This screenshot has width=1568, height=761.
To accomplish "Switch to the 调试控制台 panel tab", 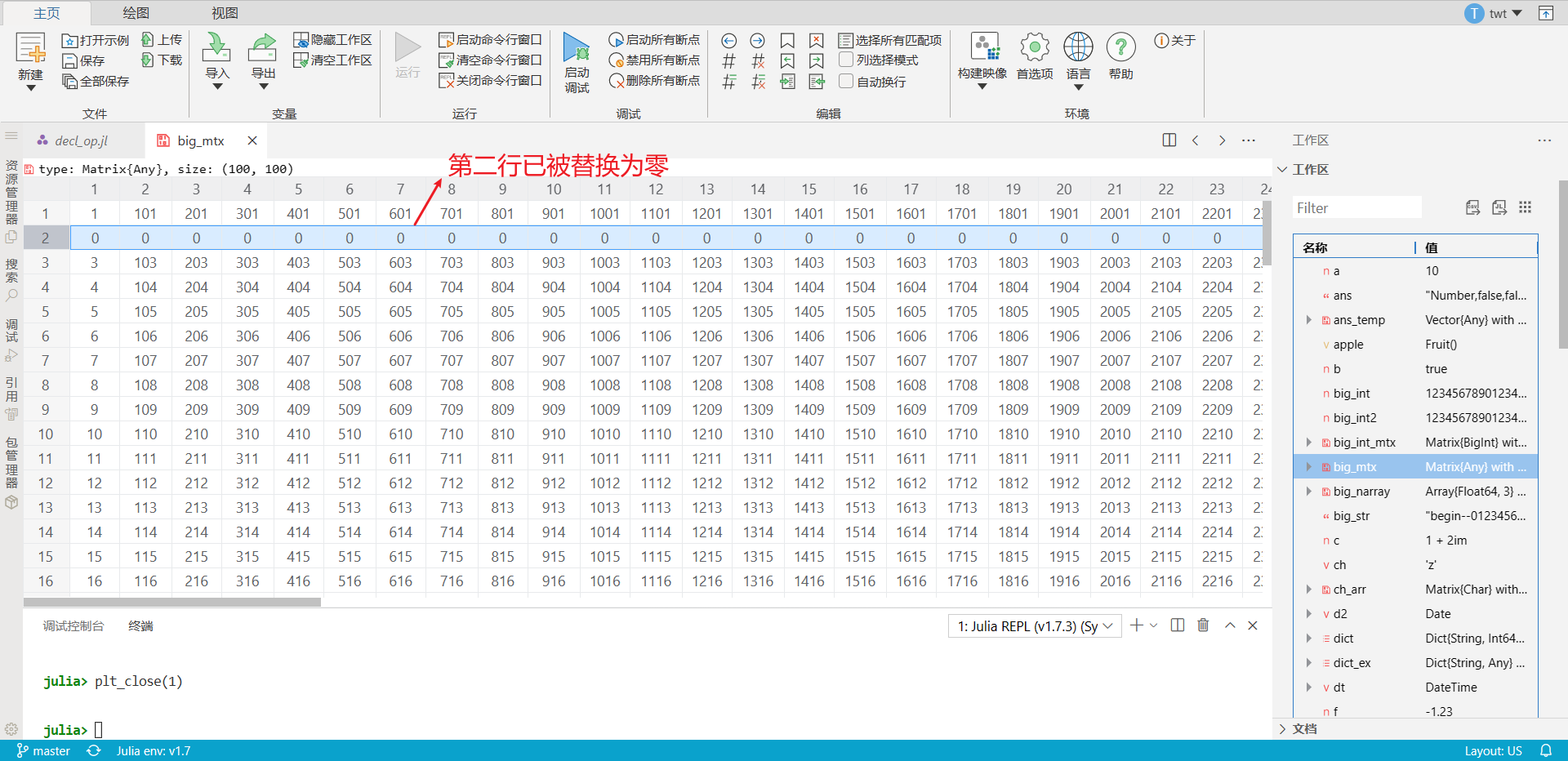I will coord(73,625).
